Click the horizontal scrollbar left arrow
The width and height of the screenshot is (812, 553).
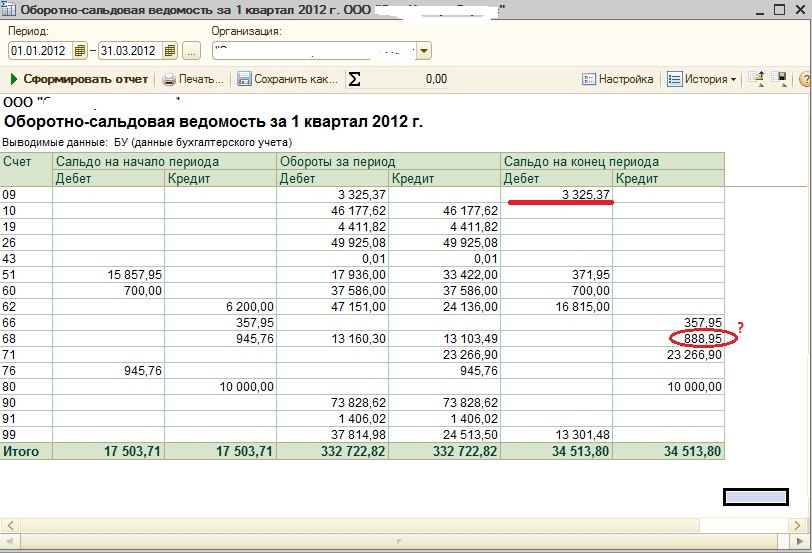tap(10, 525)
